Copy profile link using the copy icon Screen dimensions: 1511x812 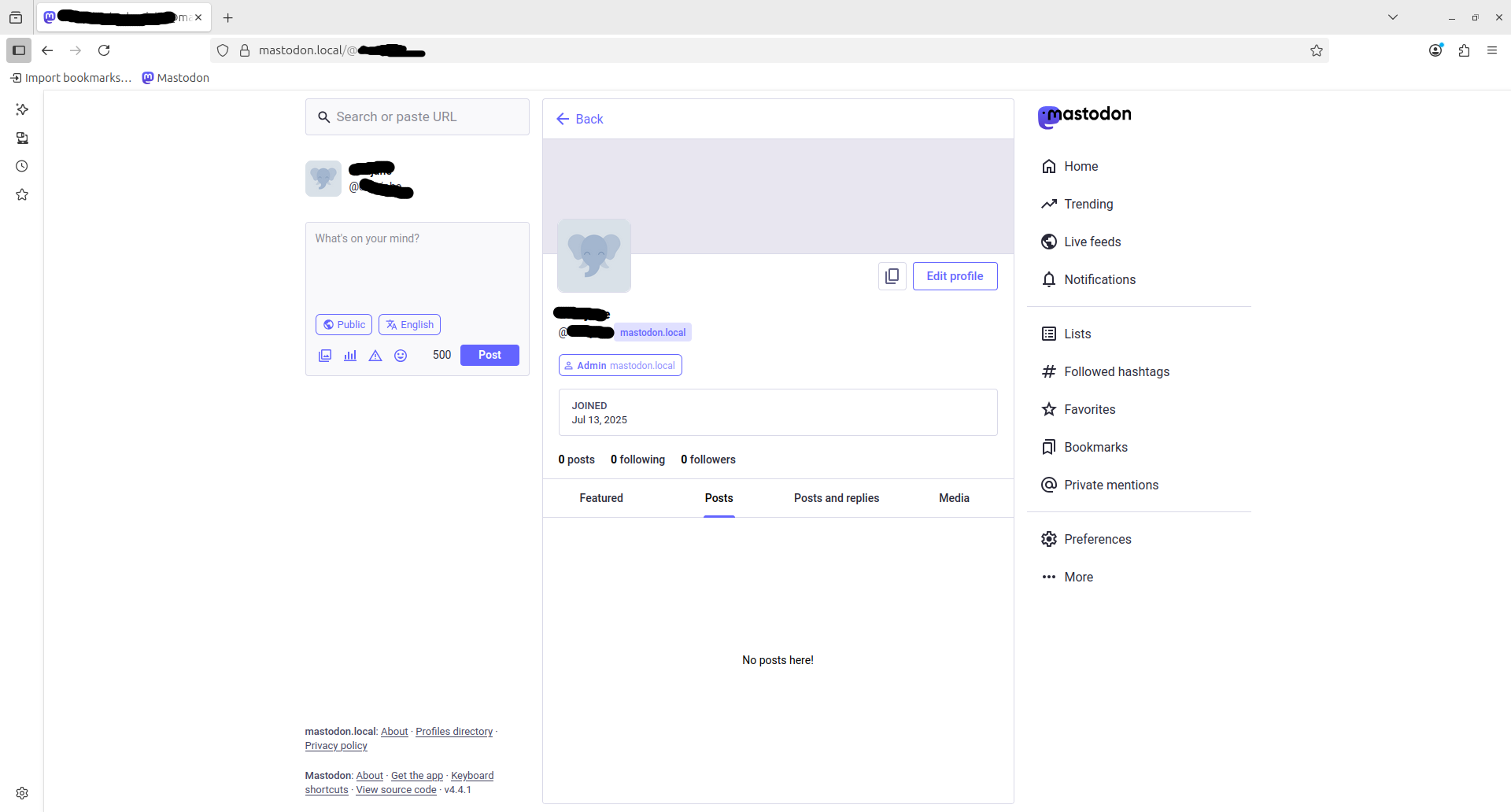click(x=892, y=276)
